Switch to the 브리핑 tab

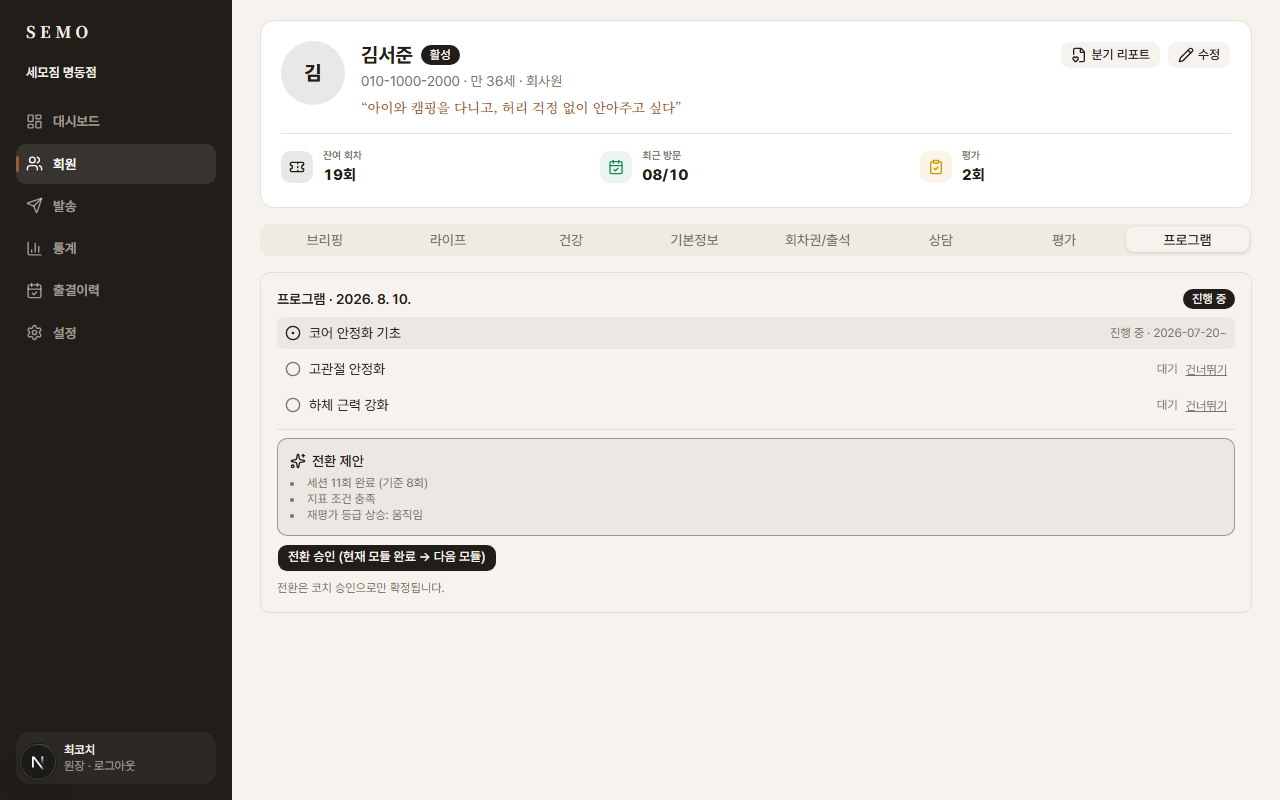coord(325,240)
